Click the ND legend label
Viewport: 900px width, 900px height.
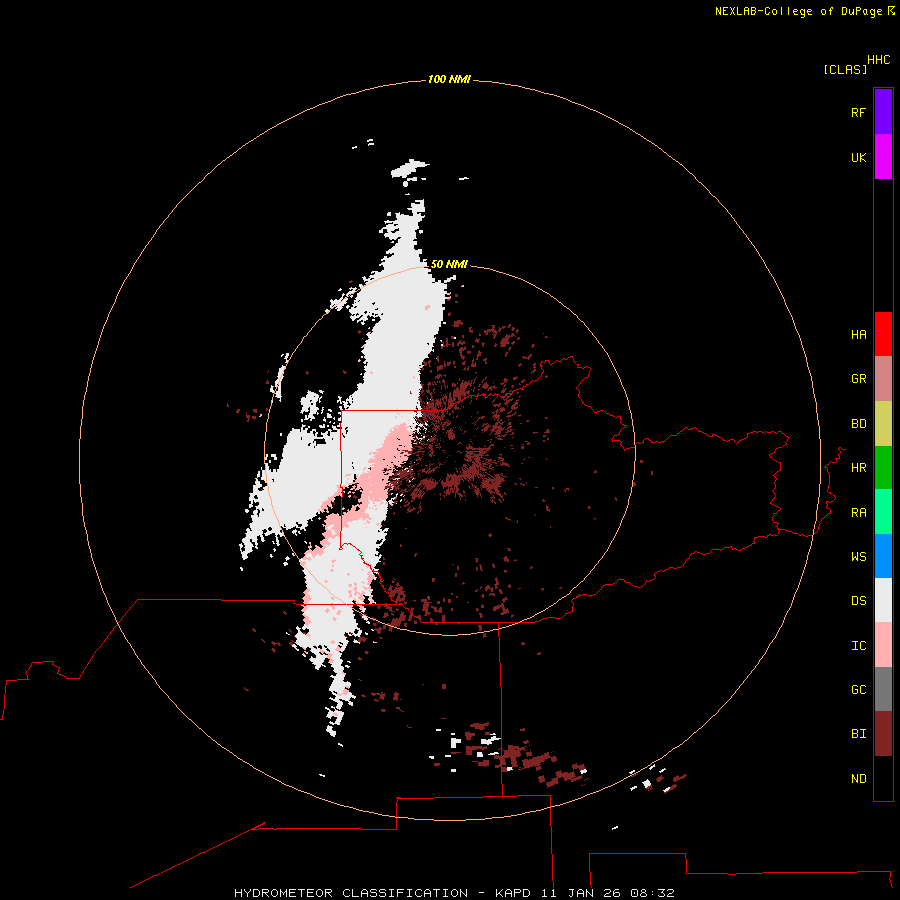(858, 779)
